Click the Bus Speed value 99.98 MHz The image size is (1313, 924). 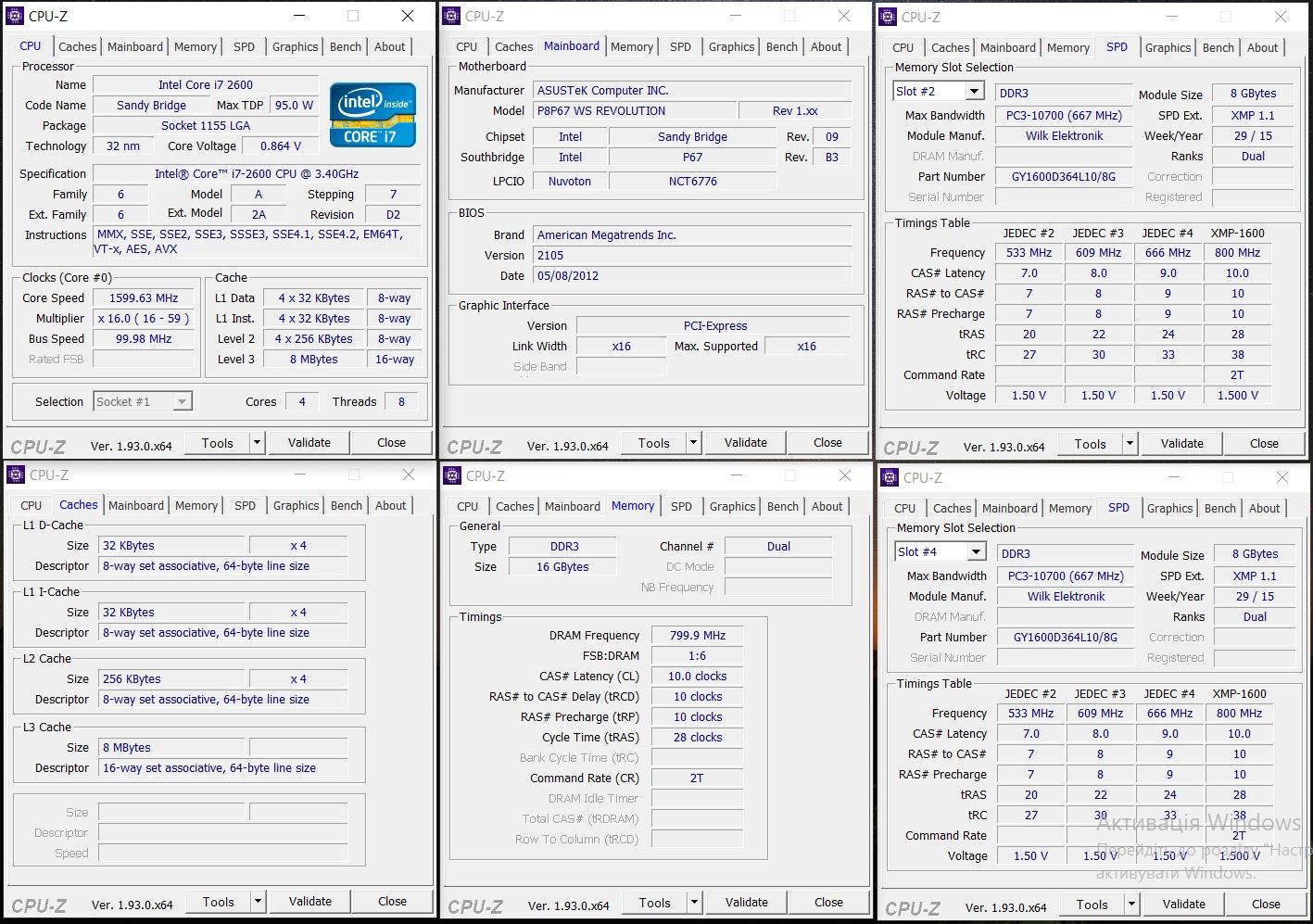pos(144,339)
